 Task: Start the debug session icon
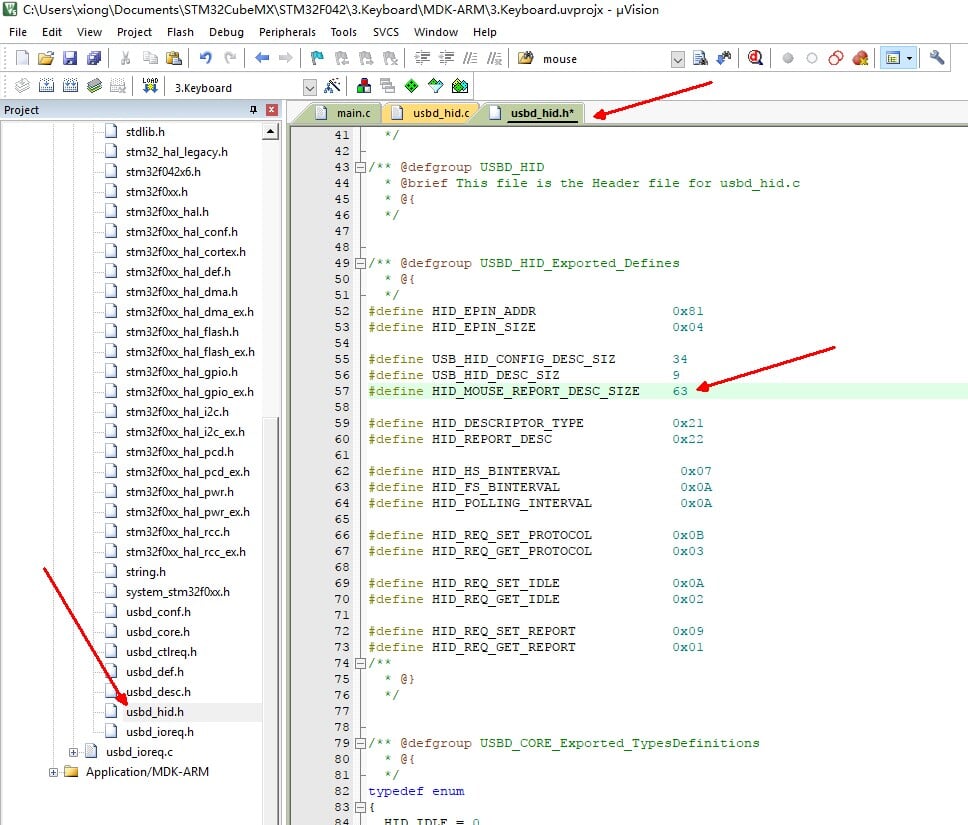click(x=756, y=59)
